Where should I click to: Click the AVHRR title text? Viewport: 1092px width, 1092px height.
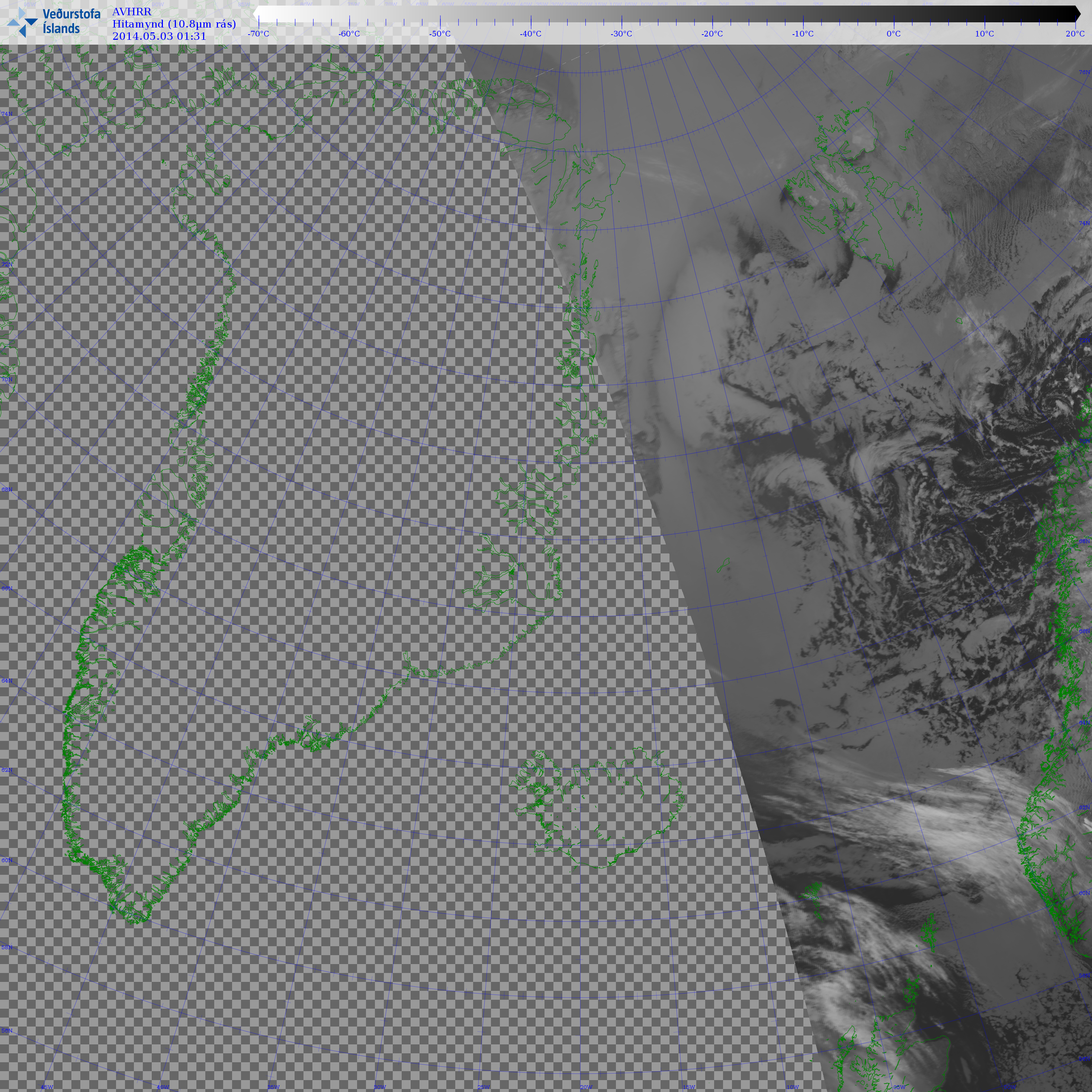tap(132, 12)
